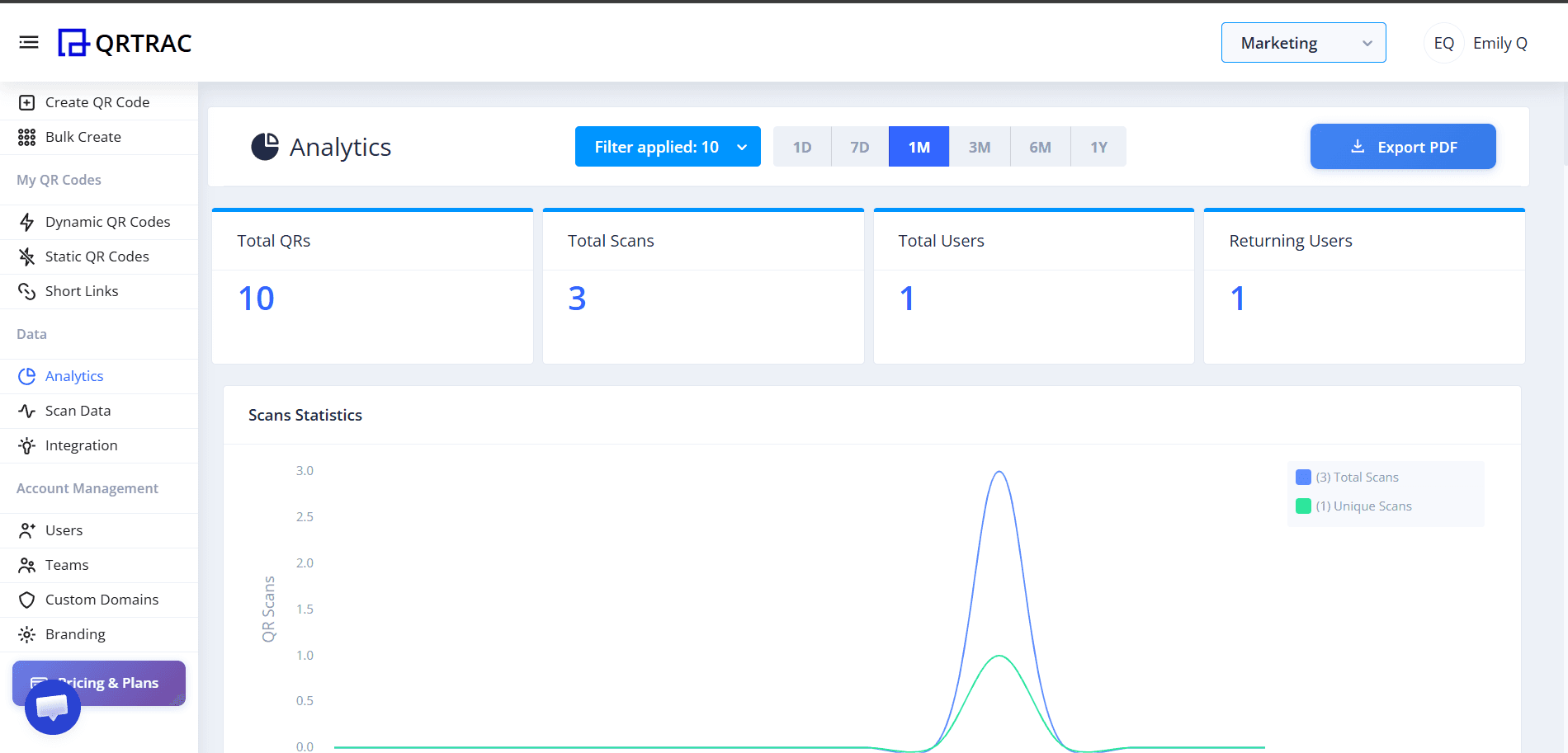Click the My QR Codes section label

(x=59, y=180)
